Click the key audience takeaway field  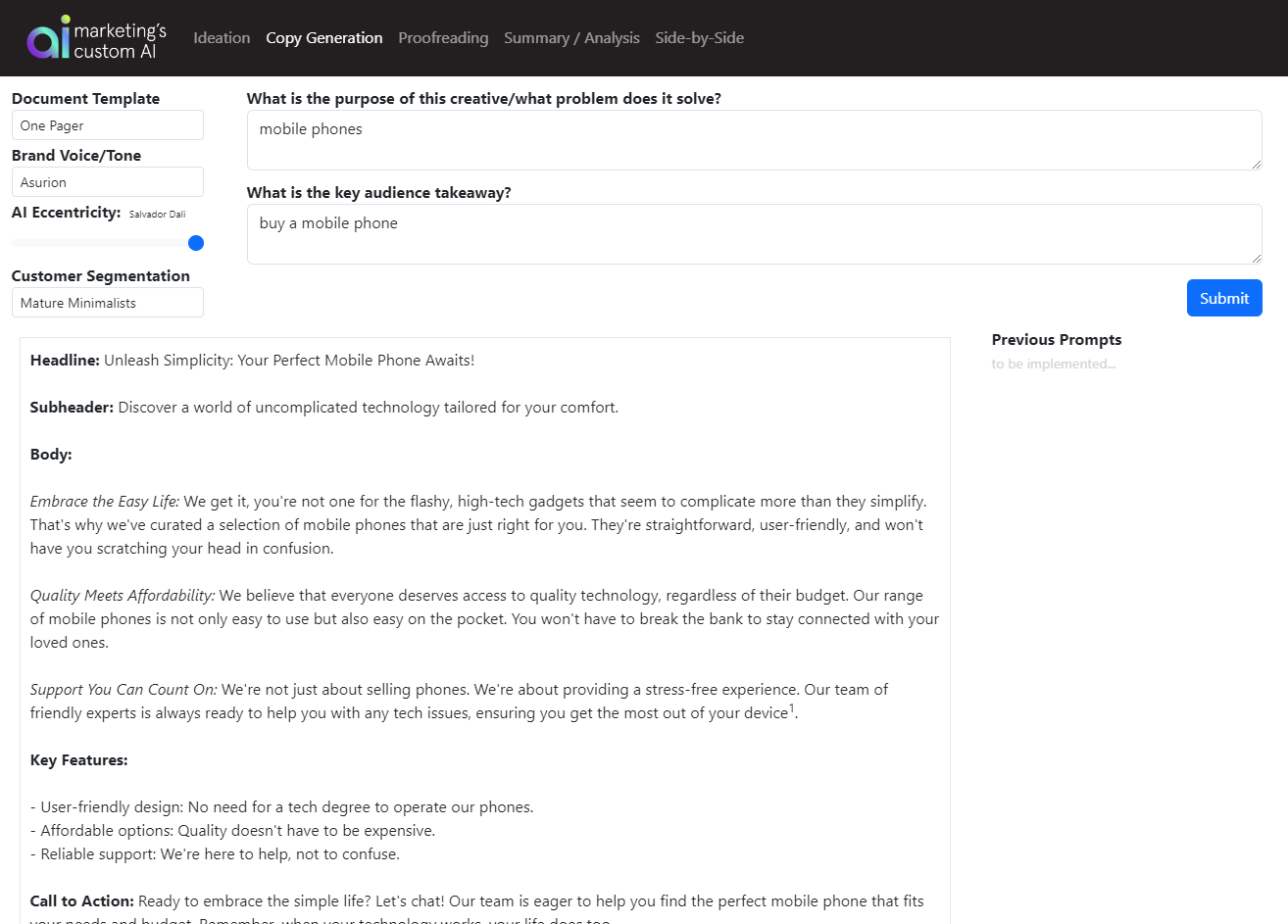click(x=753, y=233)
